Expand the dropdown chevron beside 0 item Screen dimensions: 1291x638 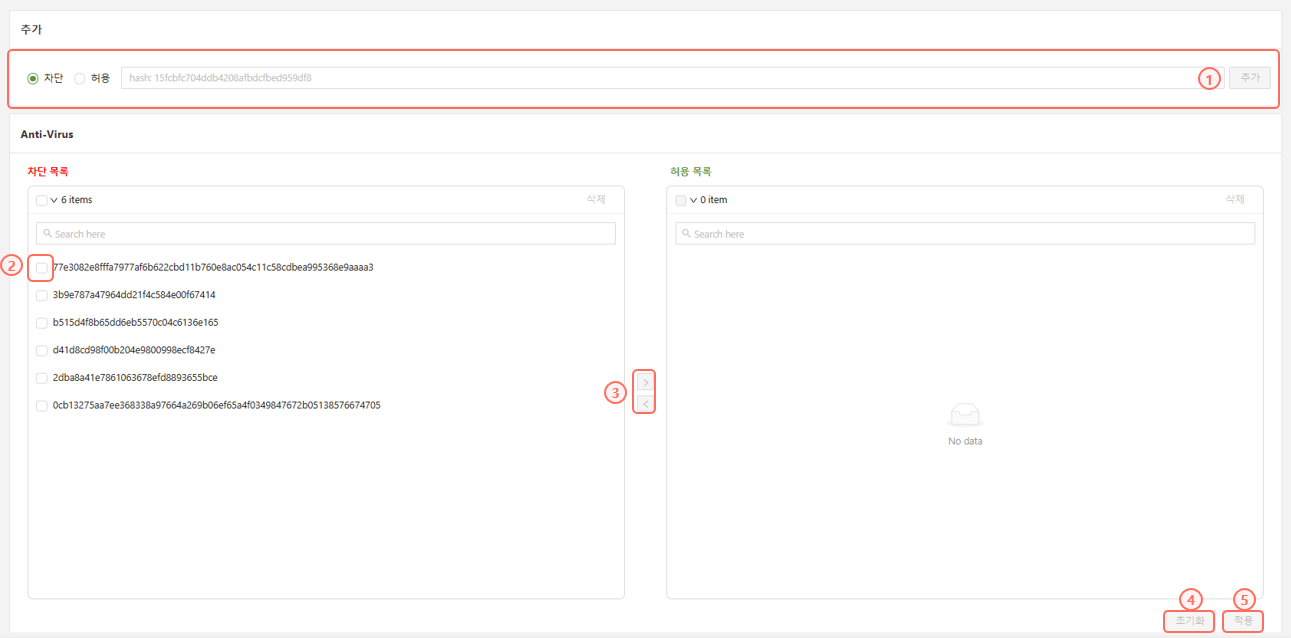click(693, 200)
